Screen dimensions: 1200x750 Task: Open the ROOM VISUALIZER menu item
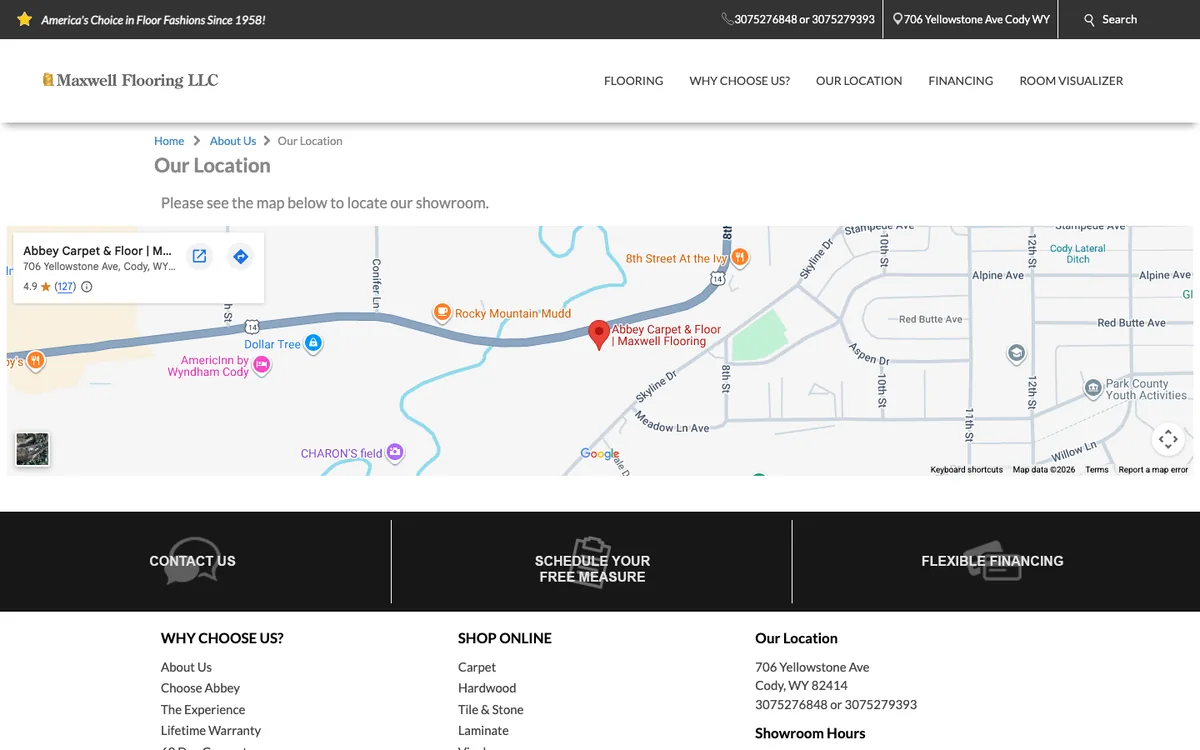point(1071,81)
